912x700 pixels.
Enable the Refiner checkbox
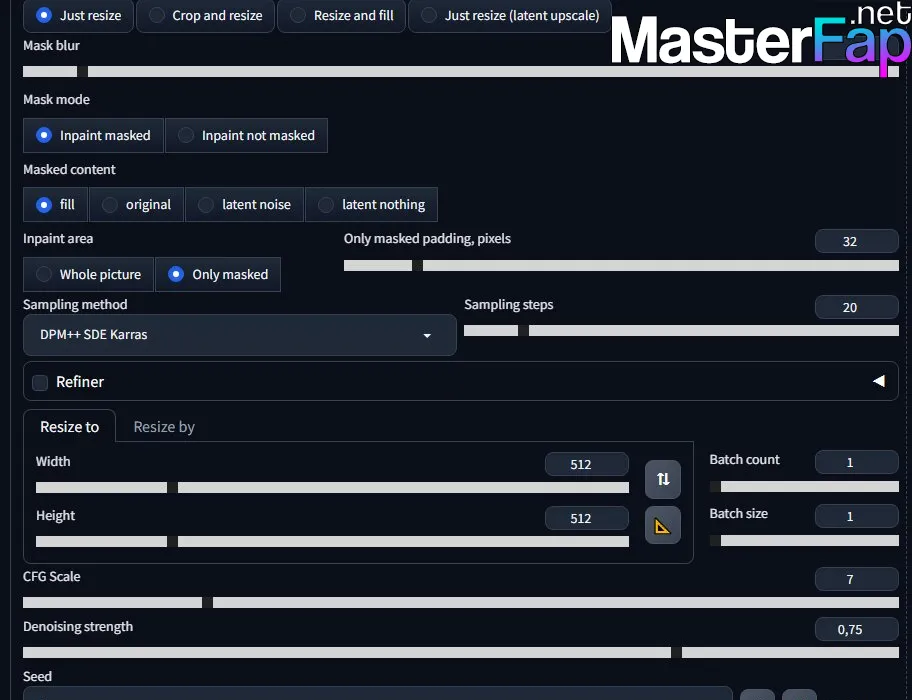[40, 383]
